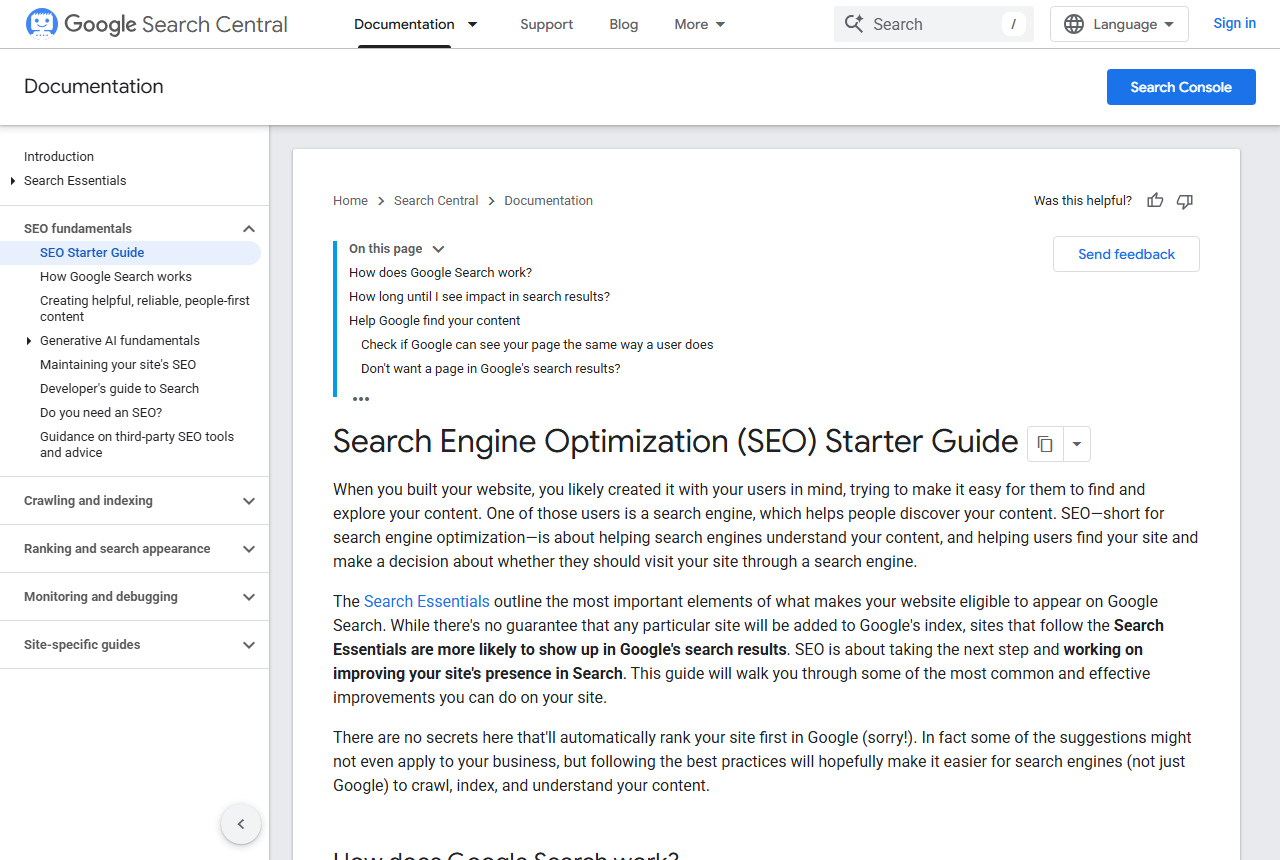
Task: Copy page using the copy icon
Action: coord(1045,444)
